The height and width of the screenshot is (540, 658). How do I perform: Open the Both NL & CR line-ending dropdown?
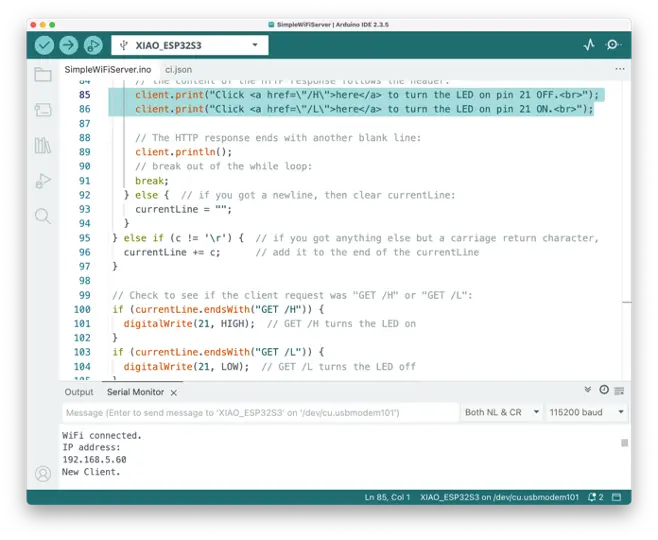502,412
